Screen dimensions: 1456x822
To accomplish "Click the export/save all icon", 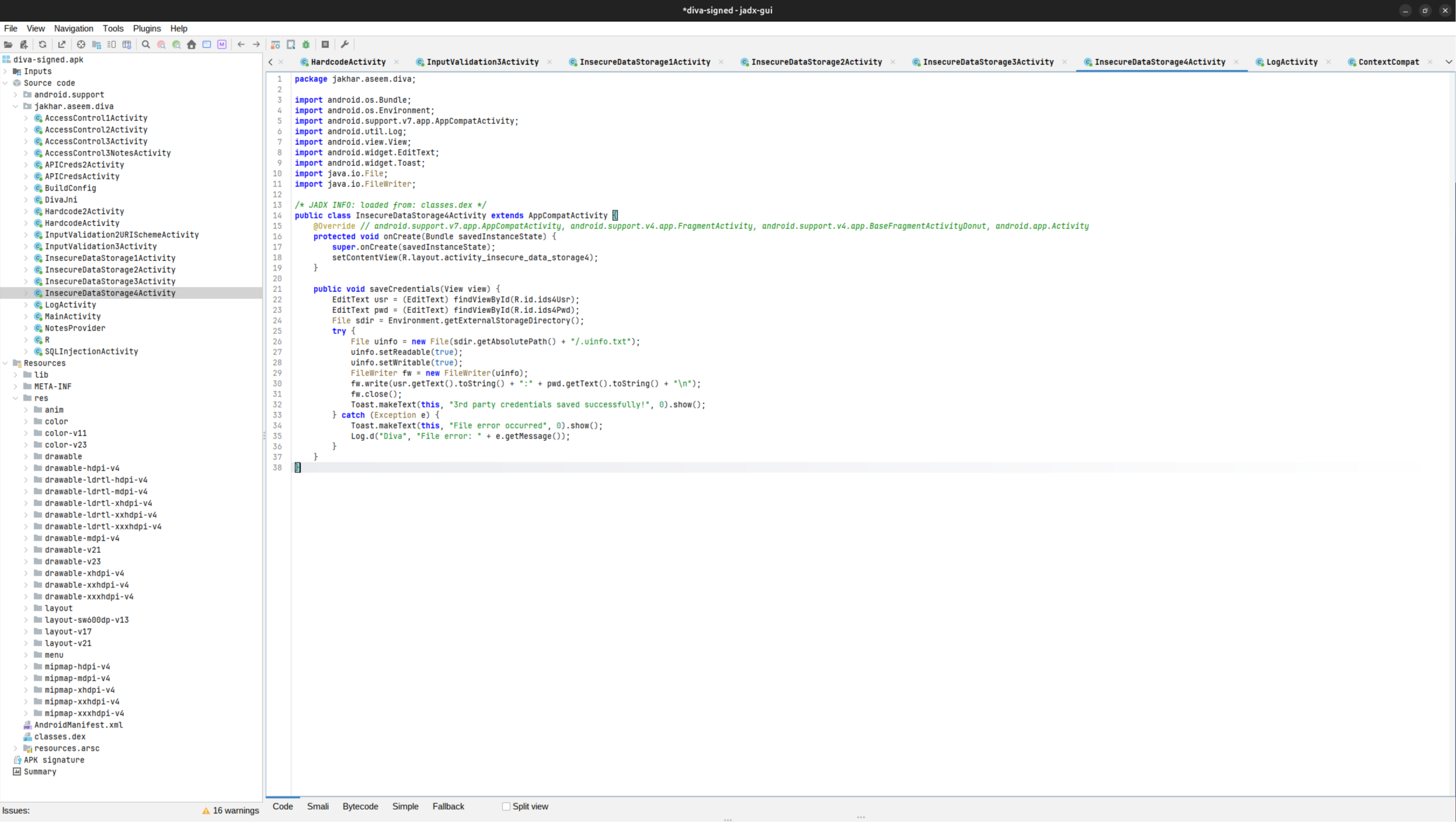I will click(61, 44).
